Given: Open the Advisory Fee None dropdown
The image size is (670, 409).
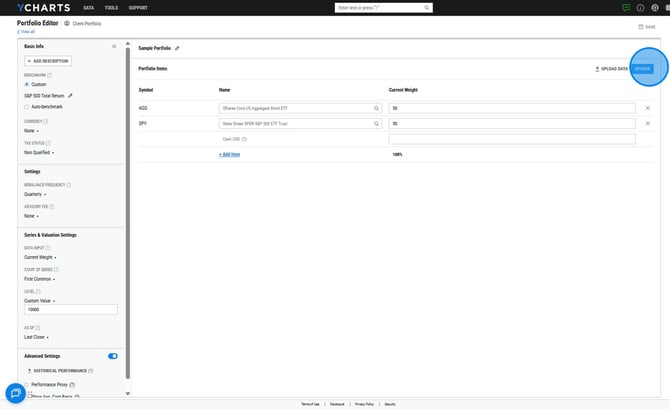Looking at the screenshot, I should click(31, 216).
